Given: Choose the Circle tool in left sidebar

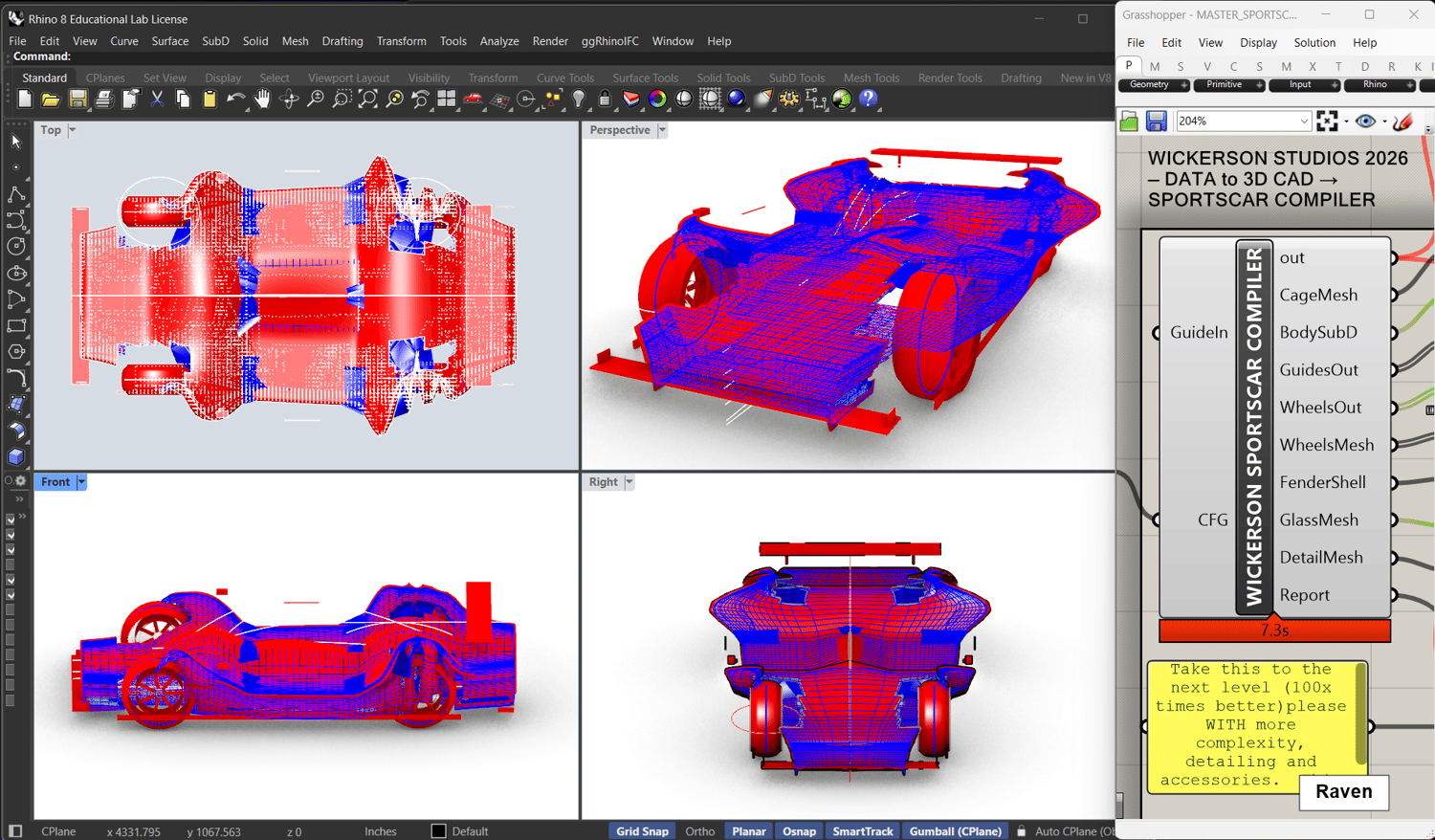Looking at the screenshot, I should coord(16,246).
